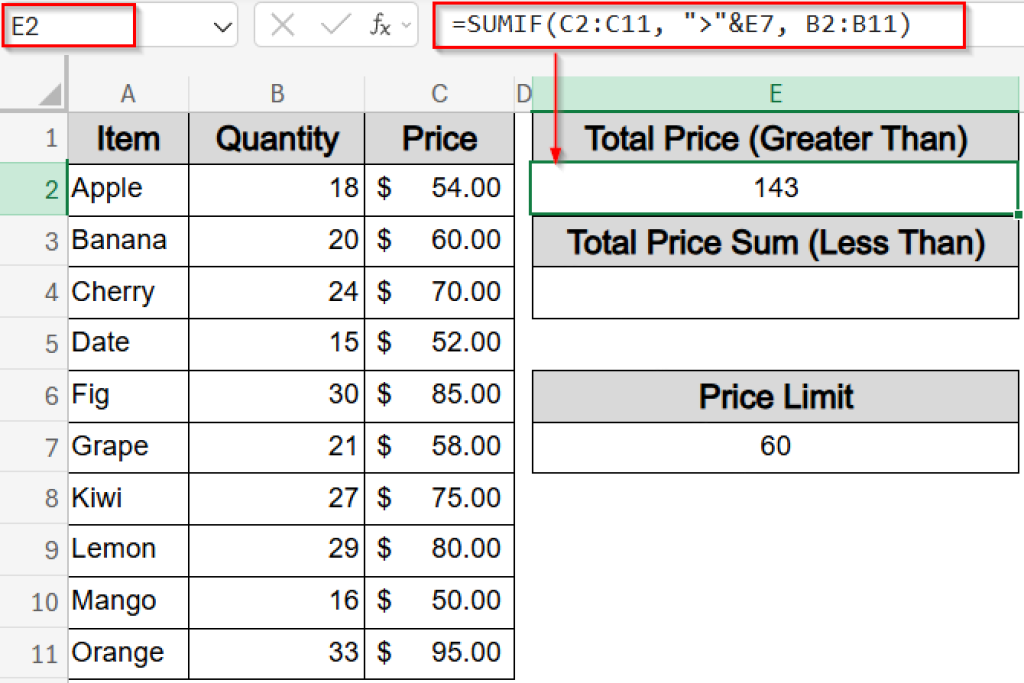
Task: Select the Price Limit value cell showing 60
Action: pyautogui.click(x=775, y=448)
